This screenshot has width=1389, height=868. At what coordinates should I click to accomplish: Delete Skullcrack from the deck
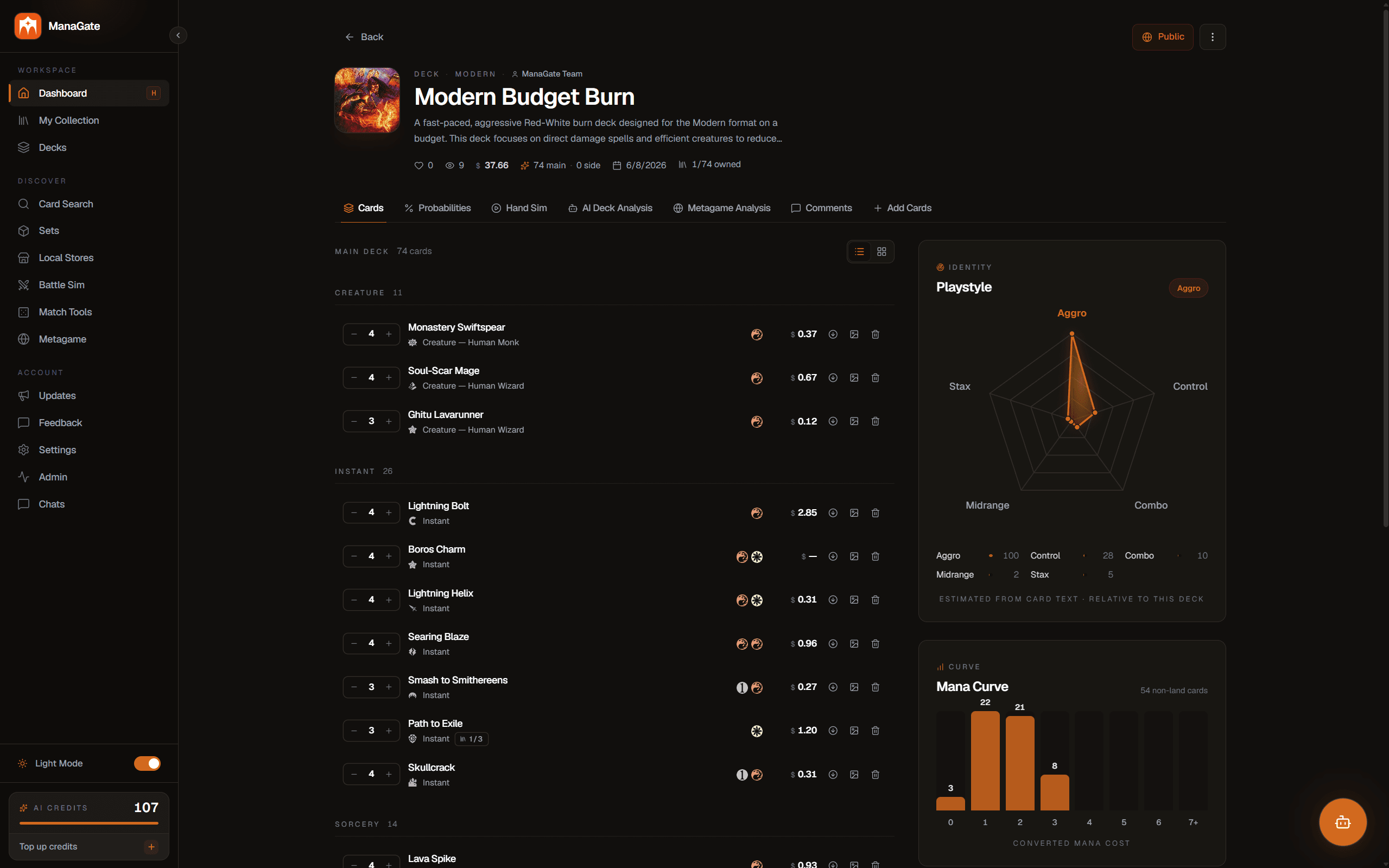(x=876, y=775)
